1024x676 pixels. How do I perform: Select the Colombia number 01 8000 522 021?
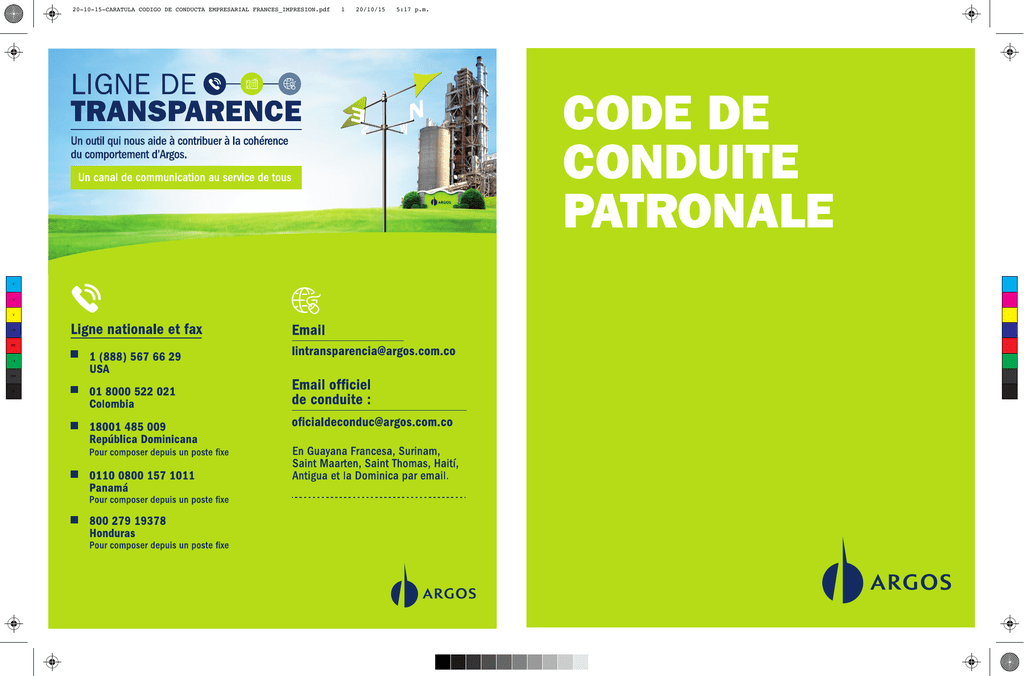pos(133,392)
